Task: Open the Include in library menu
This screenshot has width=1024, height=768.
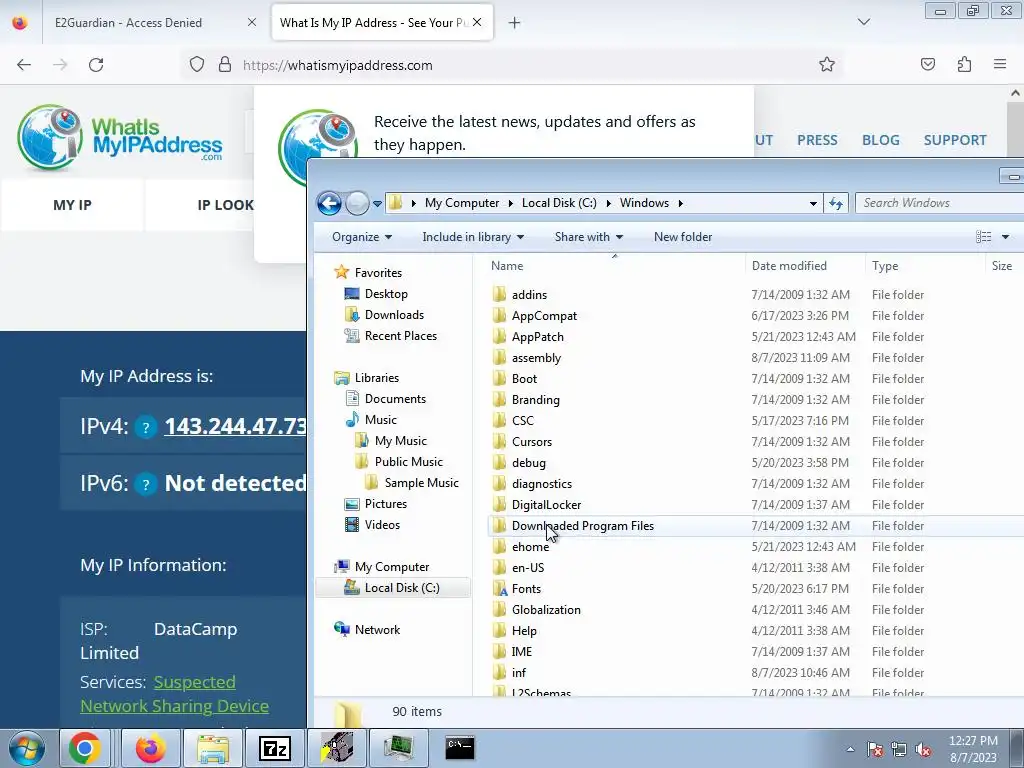Action: tap(473, 237)
